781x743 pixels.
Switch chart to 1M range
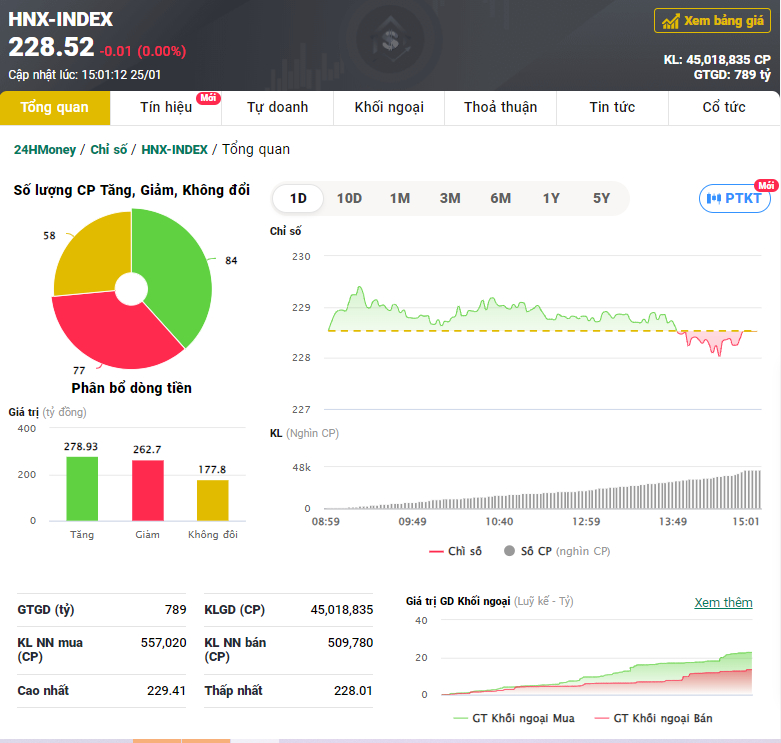pos(400,198)
